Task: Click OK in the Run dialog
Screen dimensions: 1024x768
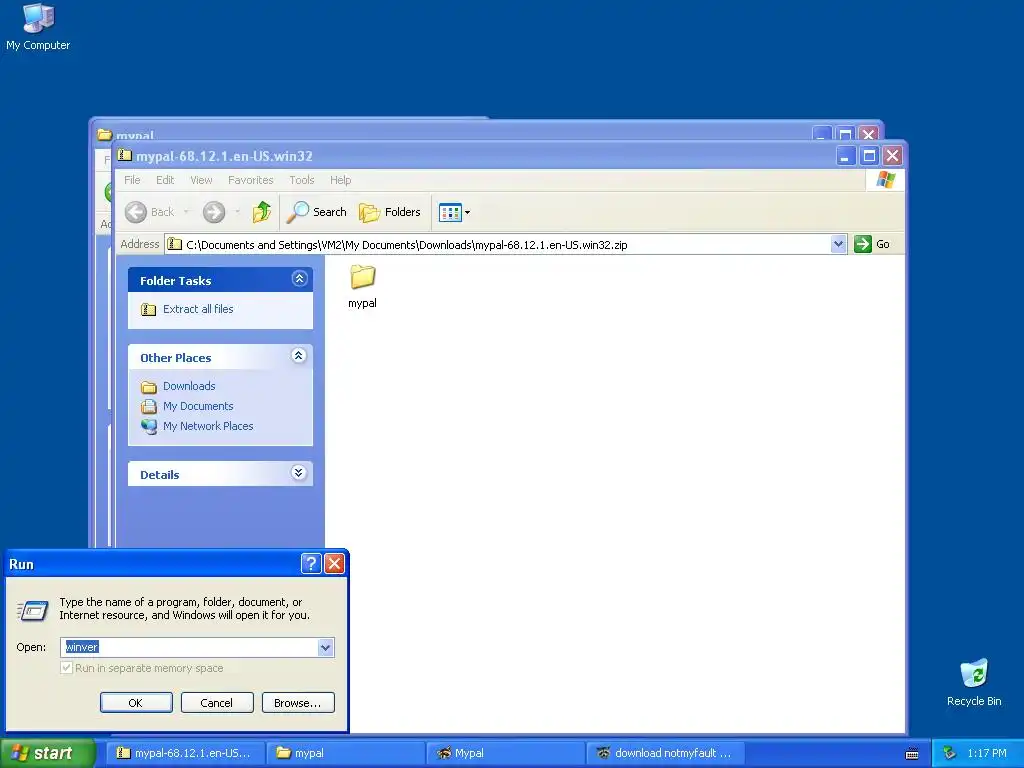Action: (136, 703)
